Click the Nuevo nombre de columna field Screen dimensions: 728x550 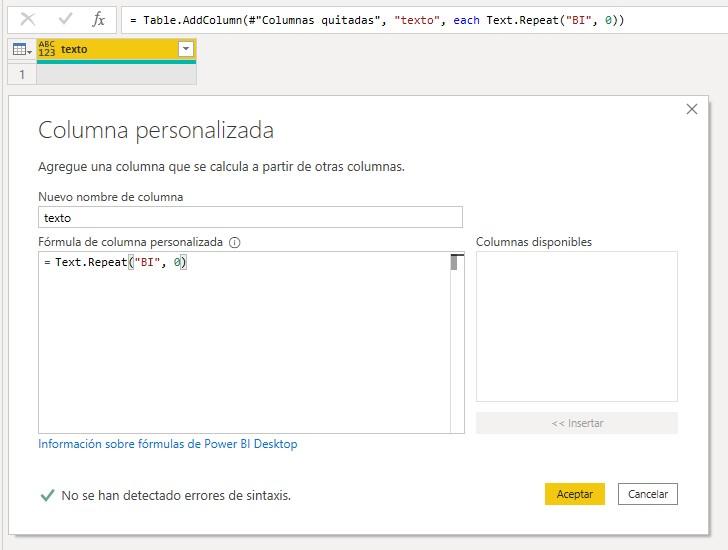[250, 217]
